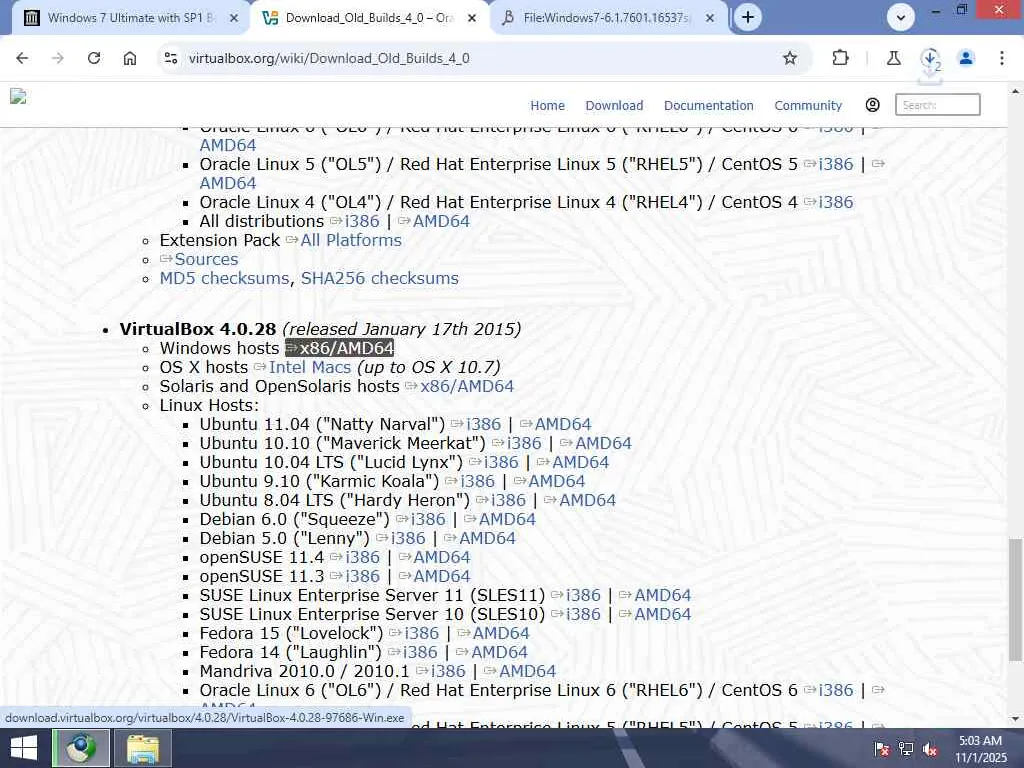Close the Windows 7 Ultimate tab

pyautogui.click(x=234, y=18)
